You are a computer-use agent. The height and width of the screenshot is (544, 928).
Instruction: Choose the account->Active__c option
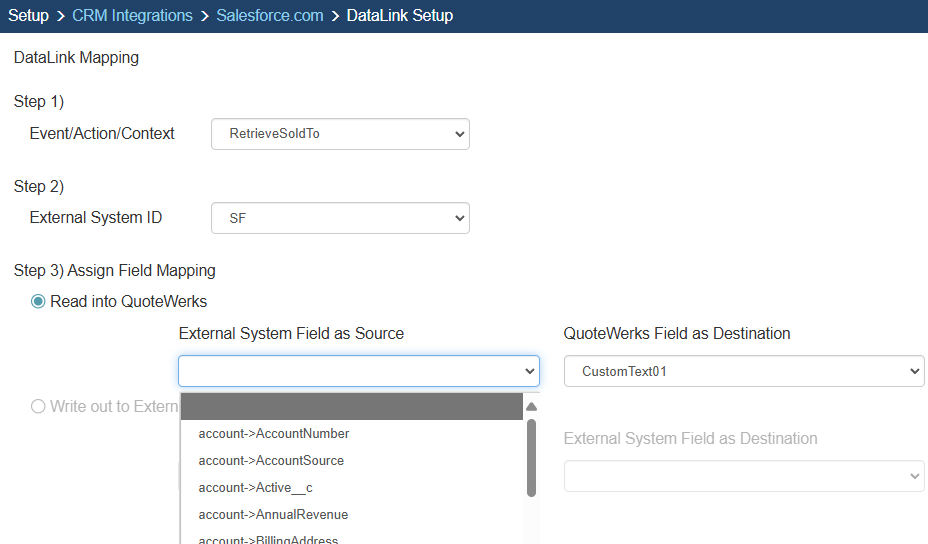pyautogui.click(x=255, y=488)
